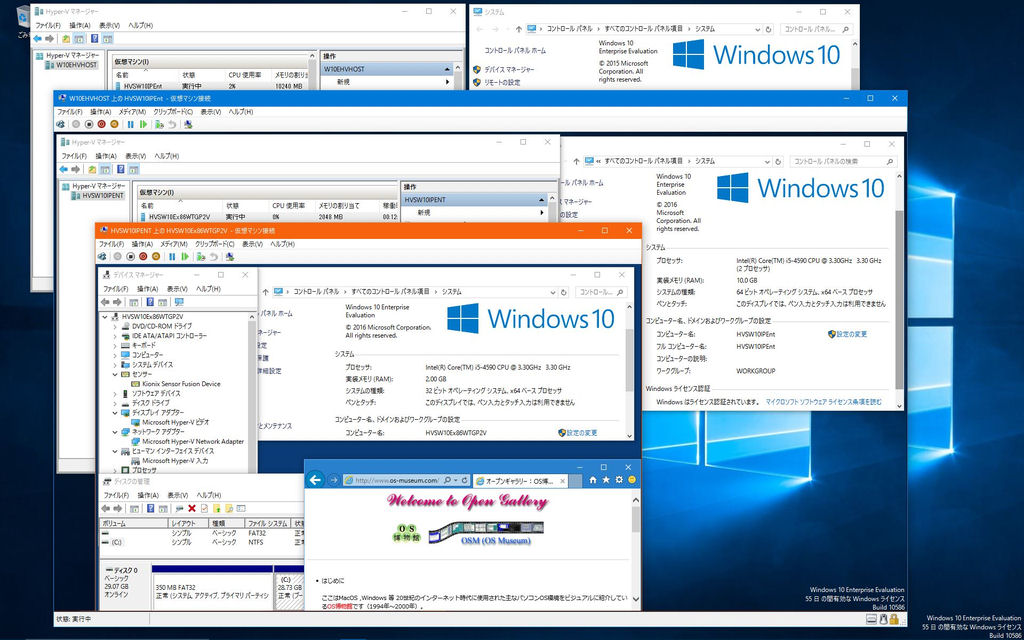This screenshot has width=1024, height=640.
Task: Click Help icon in Device Manager toolbar
Action: click(150, 302)
